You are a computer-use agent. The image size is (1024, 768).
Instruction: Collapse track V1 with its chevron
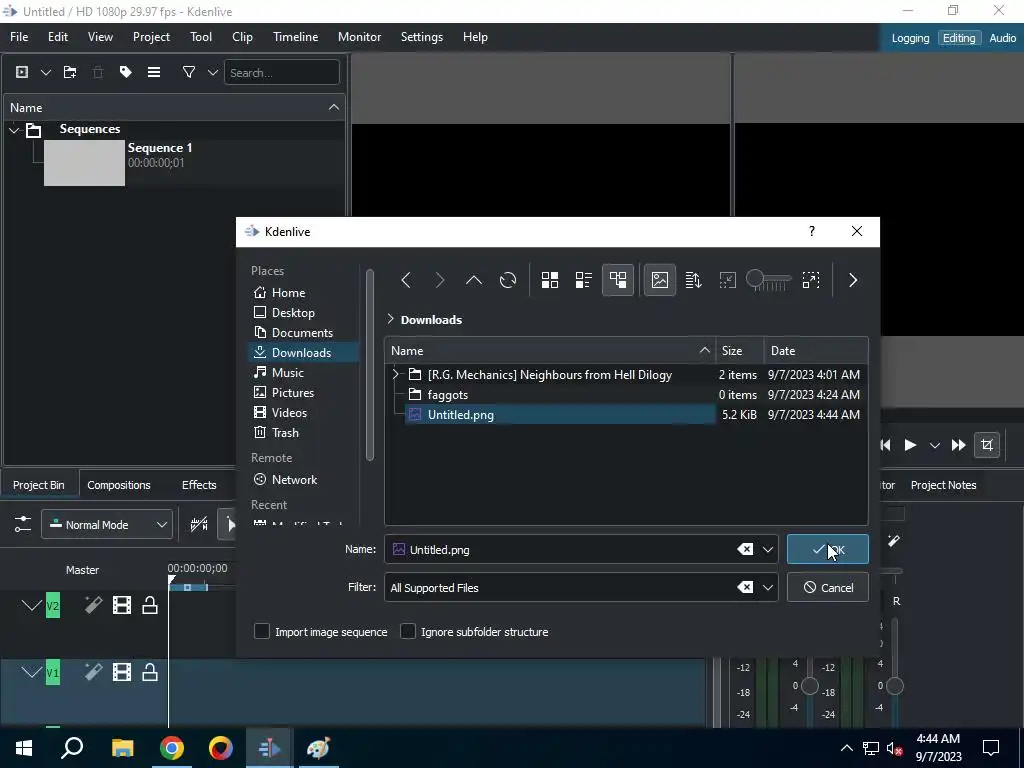coord(31,672)
